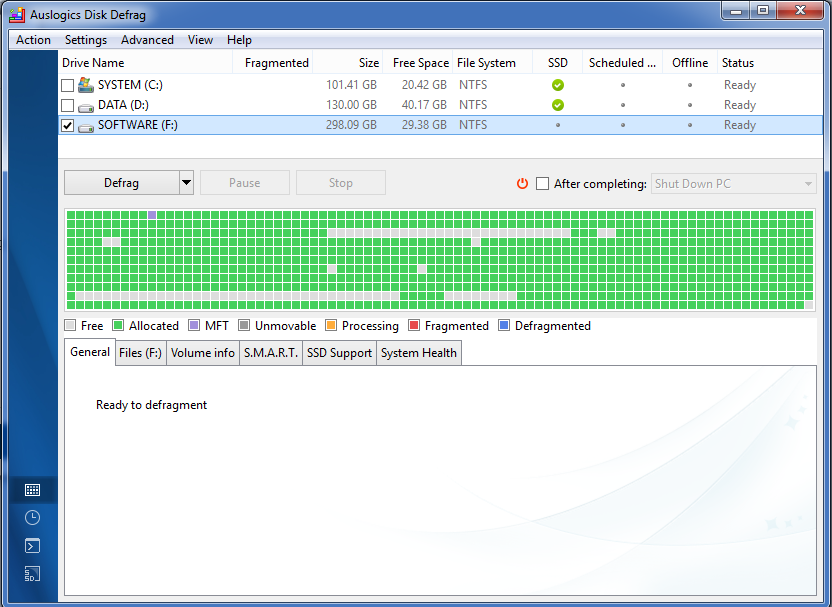Click the green SSD status icon for DATA (D:)
The width and height of the screenshot is (832, 607).
point(557,105)
